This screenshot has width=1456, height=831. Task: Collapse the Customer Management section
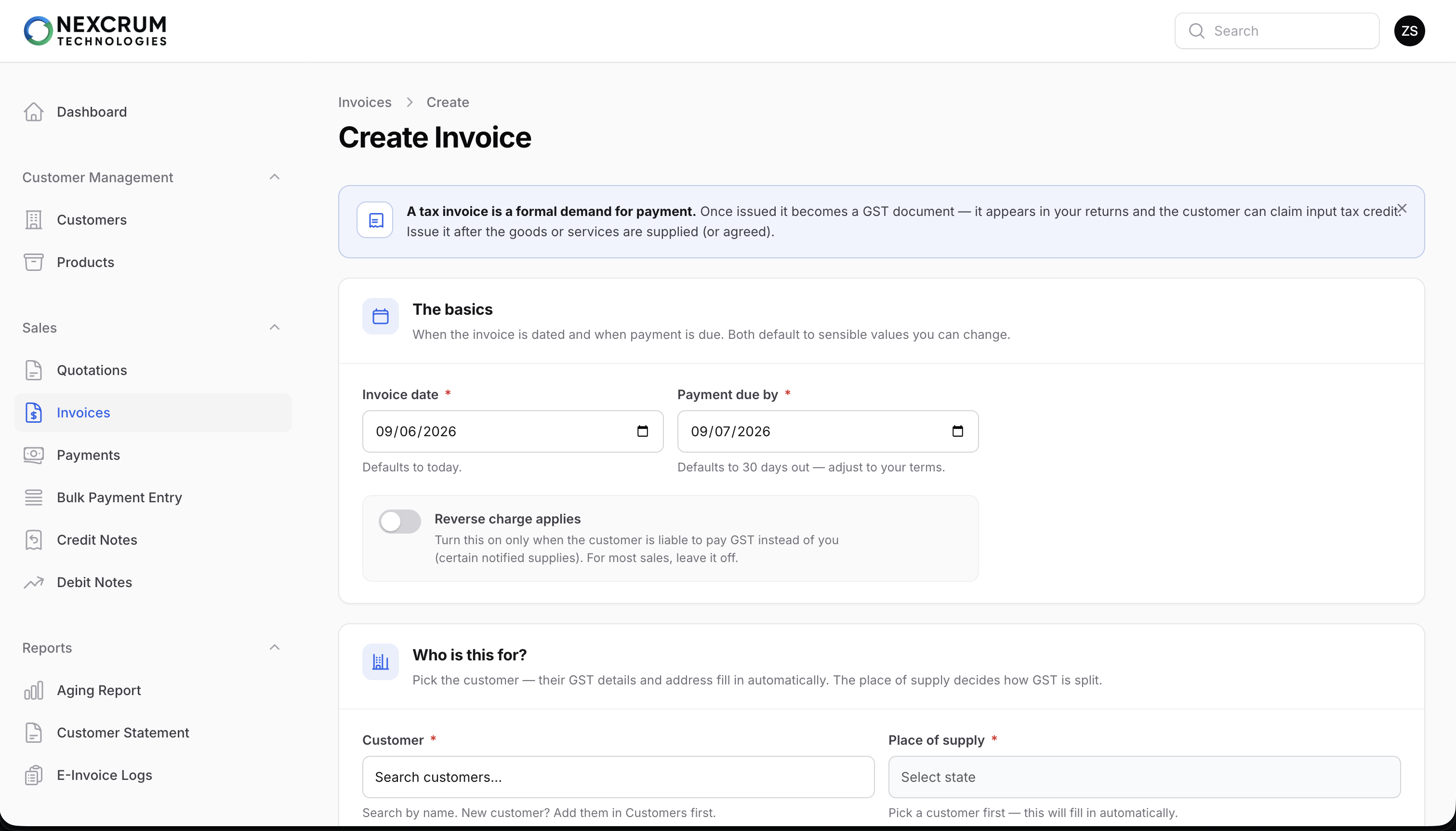(x=274, y=177)
